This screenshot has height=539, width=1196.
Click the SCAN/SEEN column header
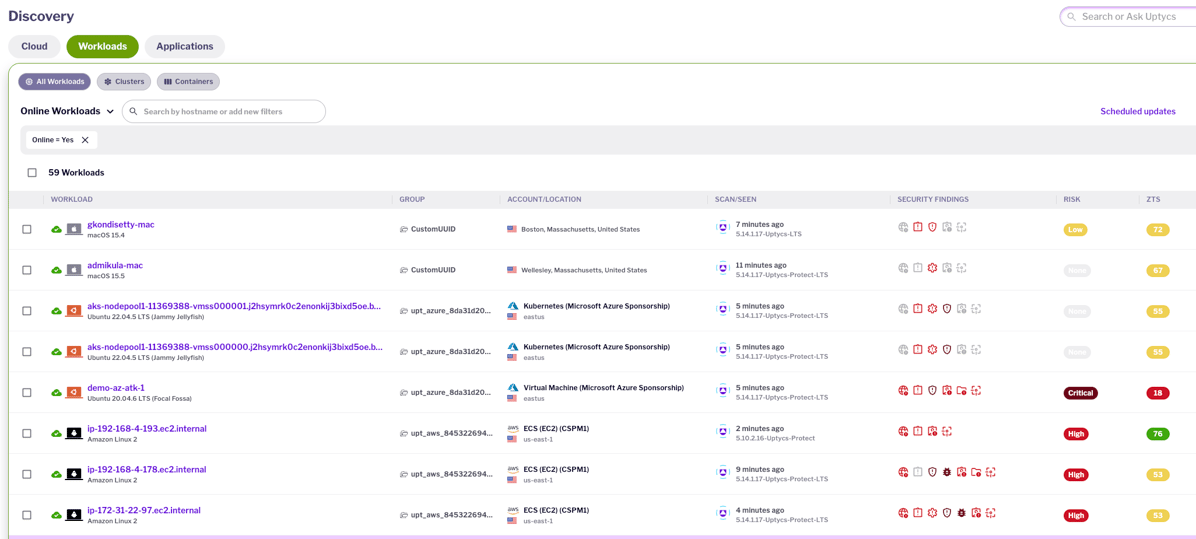734,200
